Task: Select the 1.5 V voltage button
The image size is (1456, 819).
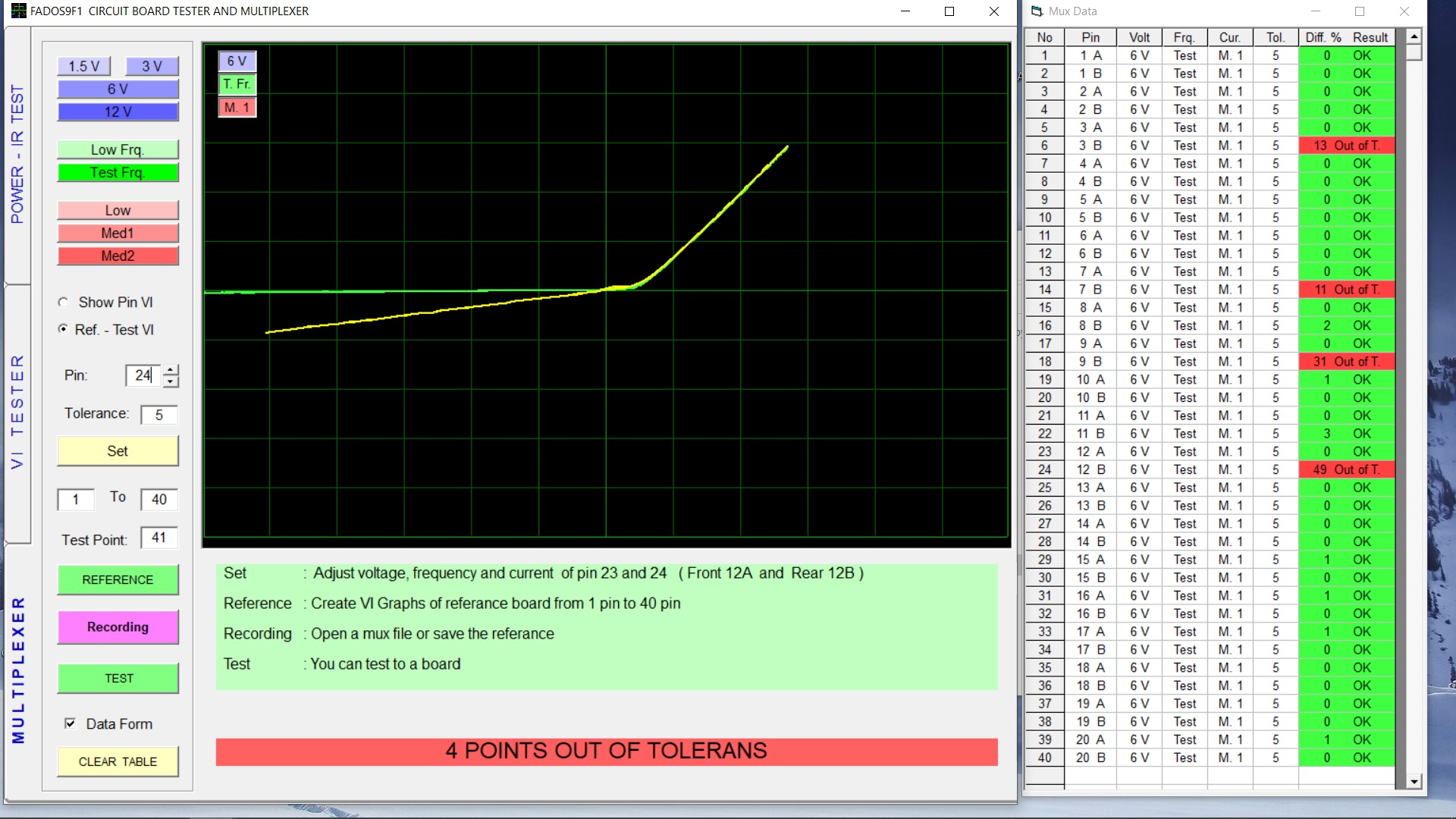Action: [x=83, y=66]
